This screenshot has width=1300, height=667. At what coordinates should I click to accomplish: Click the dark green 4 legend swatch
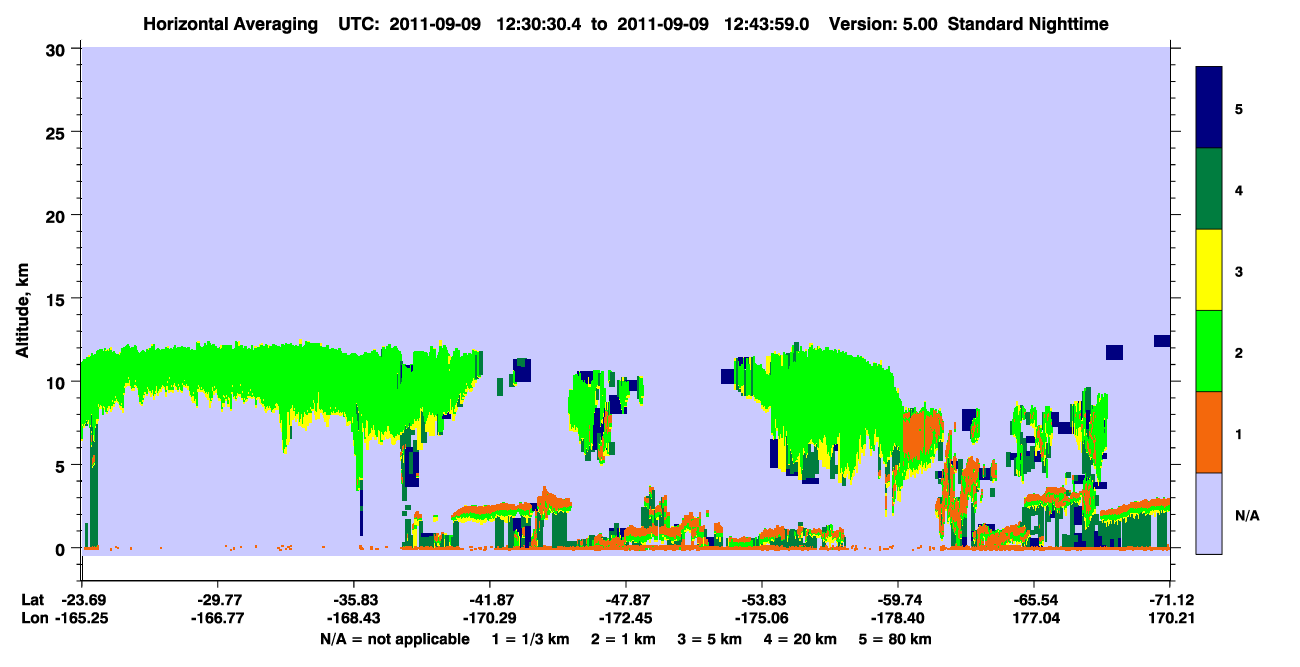1209,189
